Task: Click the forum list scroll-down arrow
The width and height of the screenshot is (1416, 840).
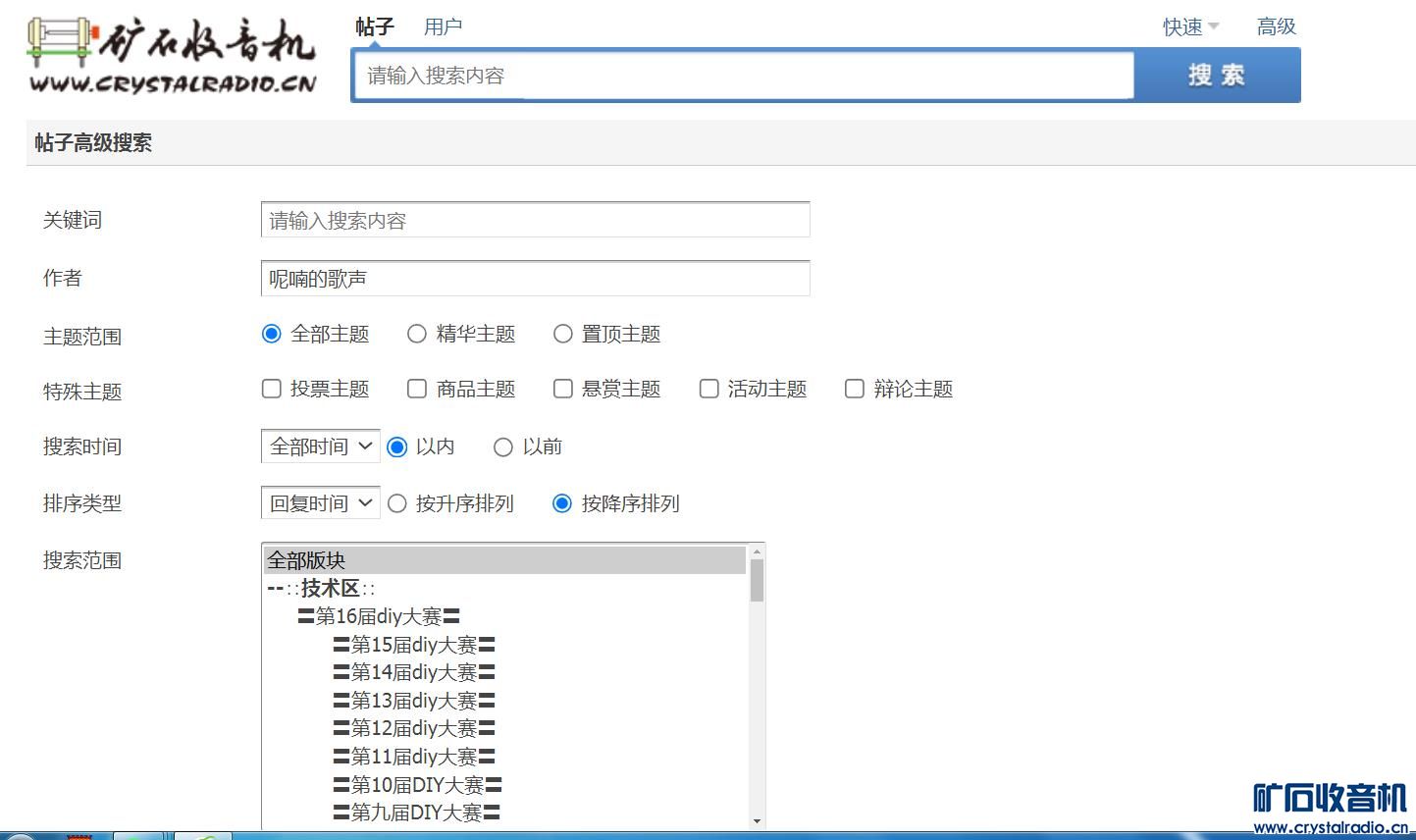Action: [x=757, y=820]
